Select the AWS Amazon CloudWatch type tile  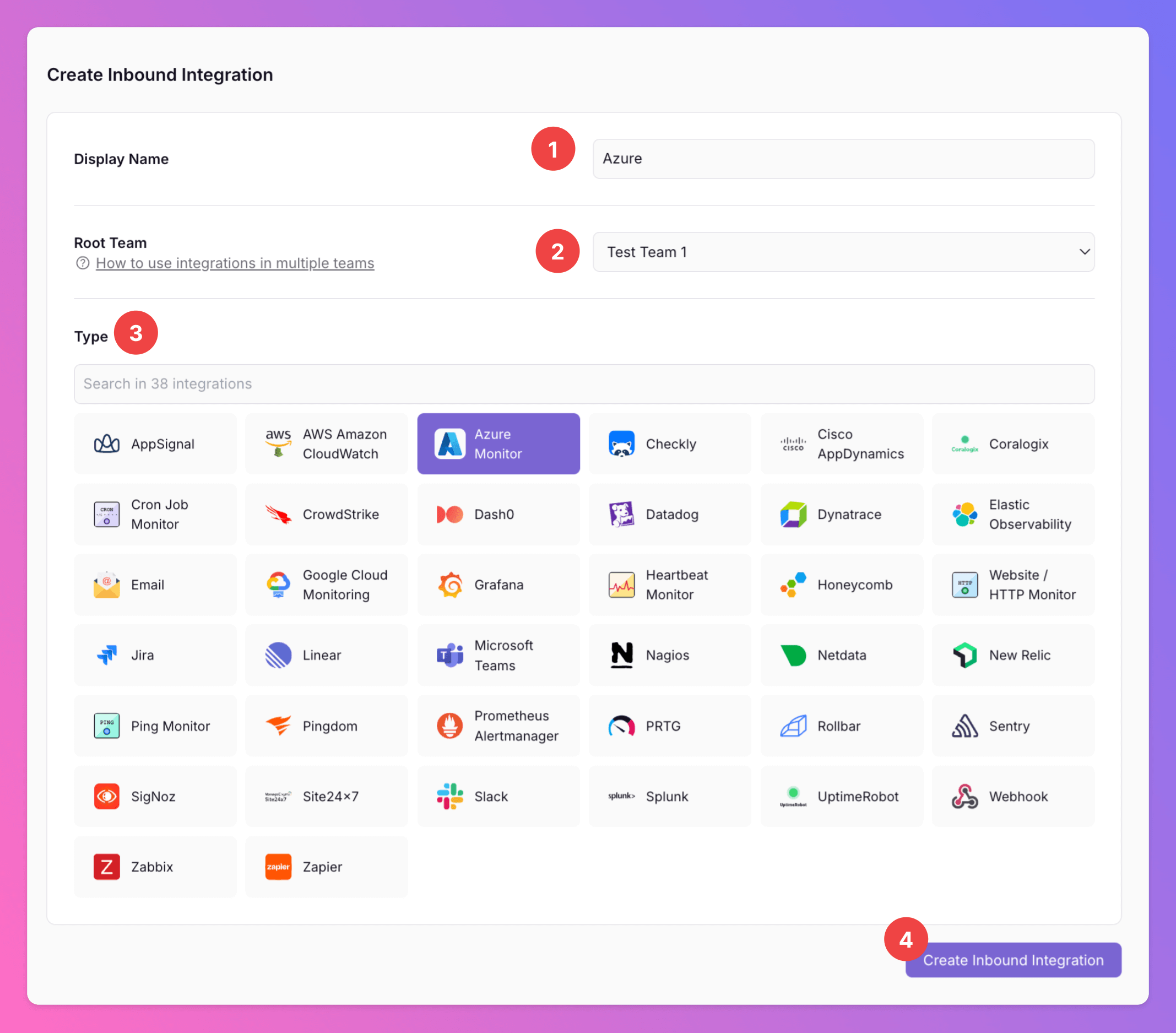pyautogui.click(x=326, y=444)
